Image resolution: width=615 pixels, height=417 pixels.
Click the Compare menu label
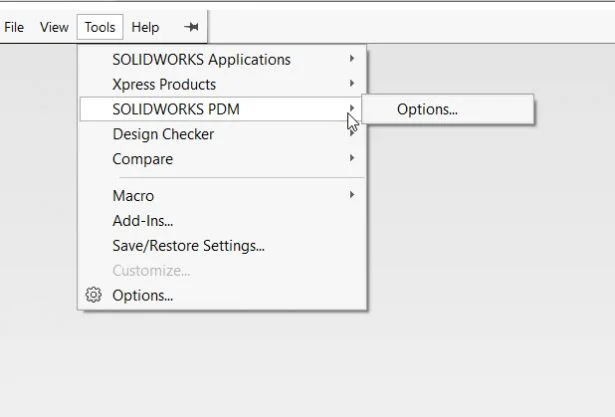click(x=142, y=159)
